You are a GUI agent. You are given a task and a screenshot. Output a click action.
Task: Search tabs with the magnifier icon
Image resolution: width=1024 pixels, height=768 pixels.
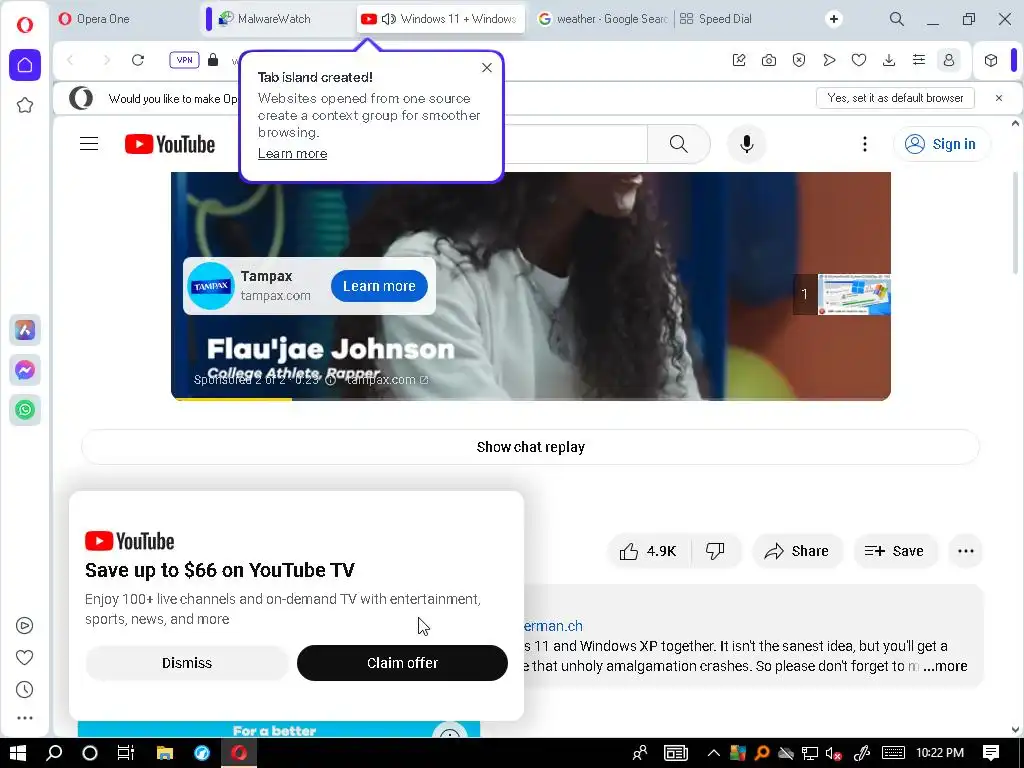(x=897, y=19)
